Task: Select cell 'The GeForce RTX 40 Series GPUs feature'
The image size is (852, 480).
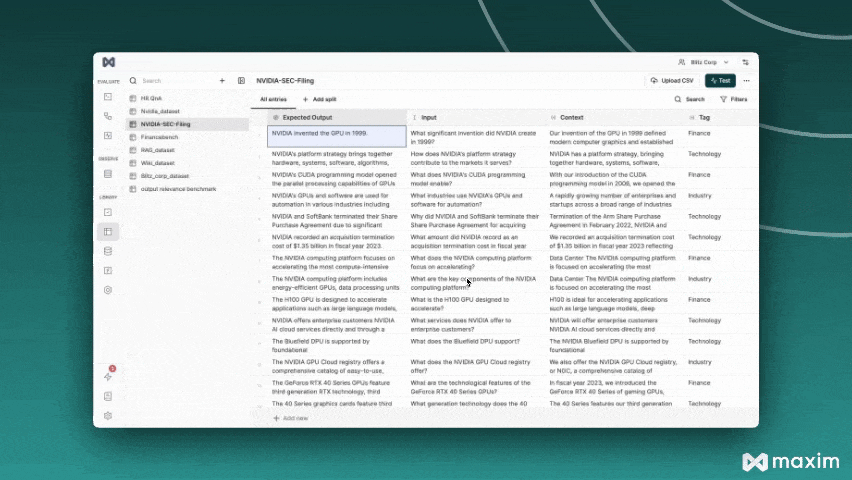Action: pos(336,387)
